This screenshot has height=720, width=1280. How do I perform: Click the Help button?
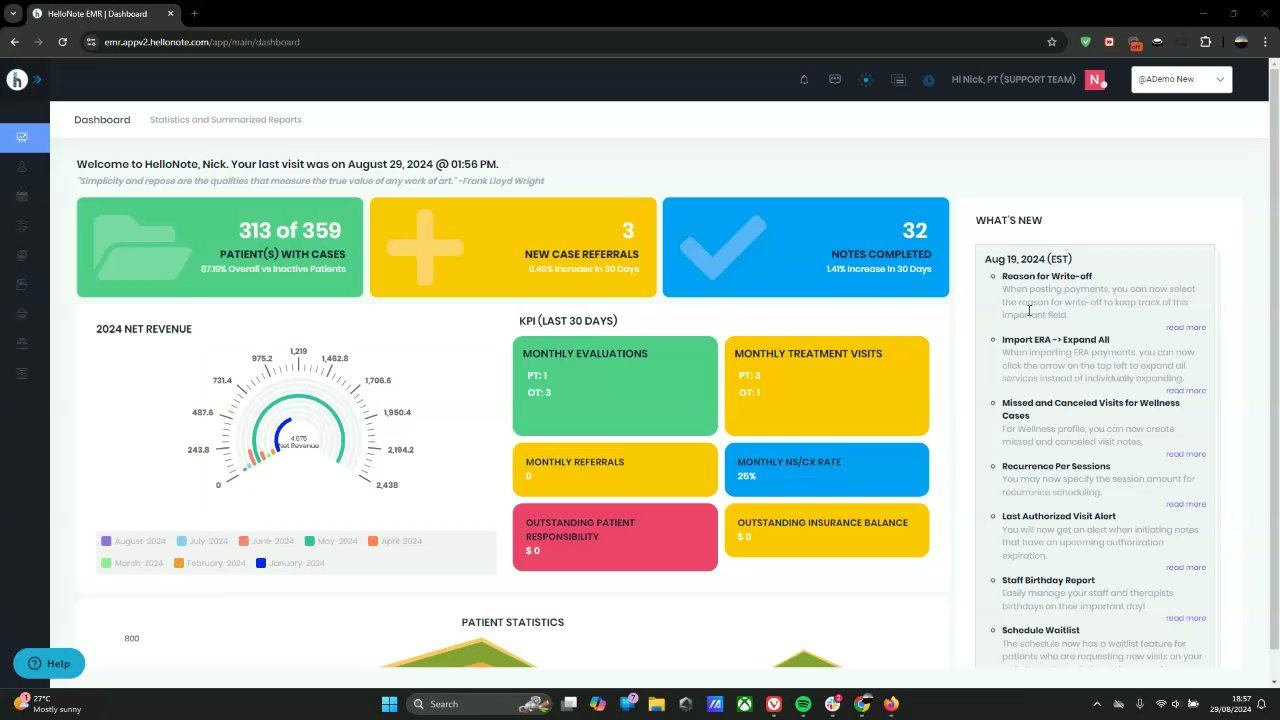click(x=49, y=663)
